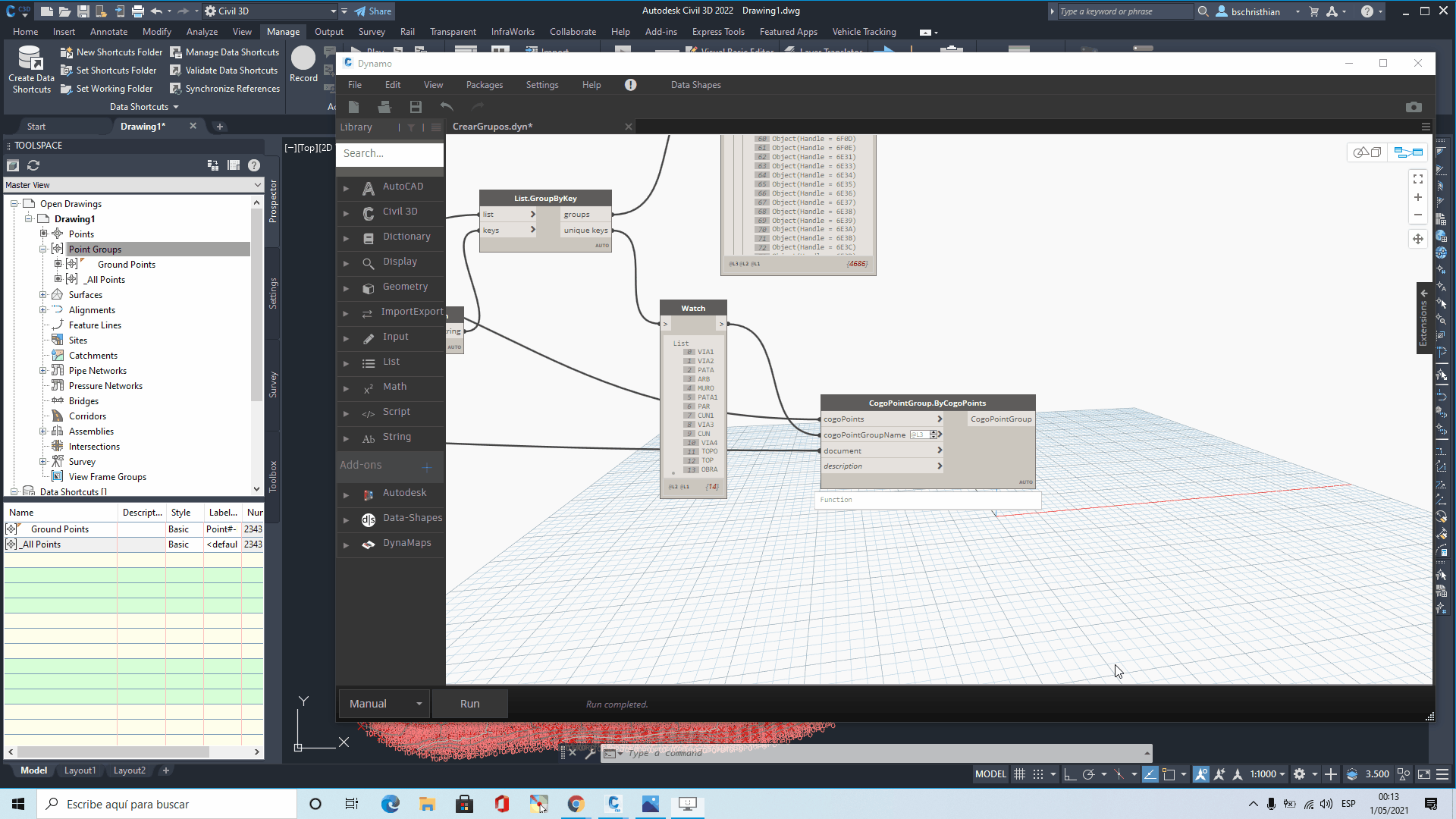Select Ground Points row in list
The height and width of the screenshot is (819, 1456).
[x=133, y=529]
